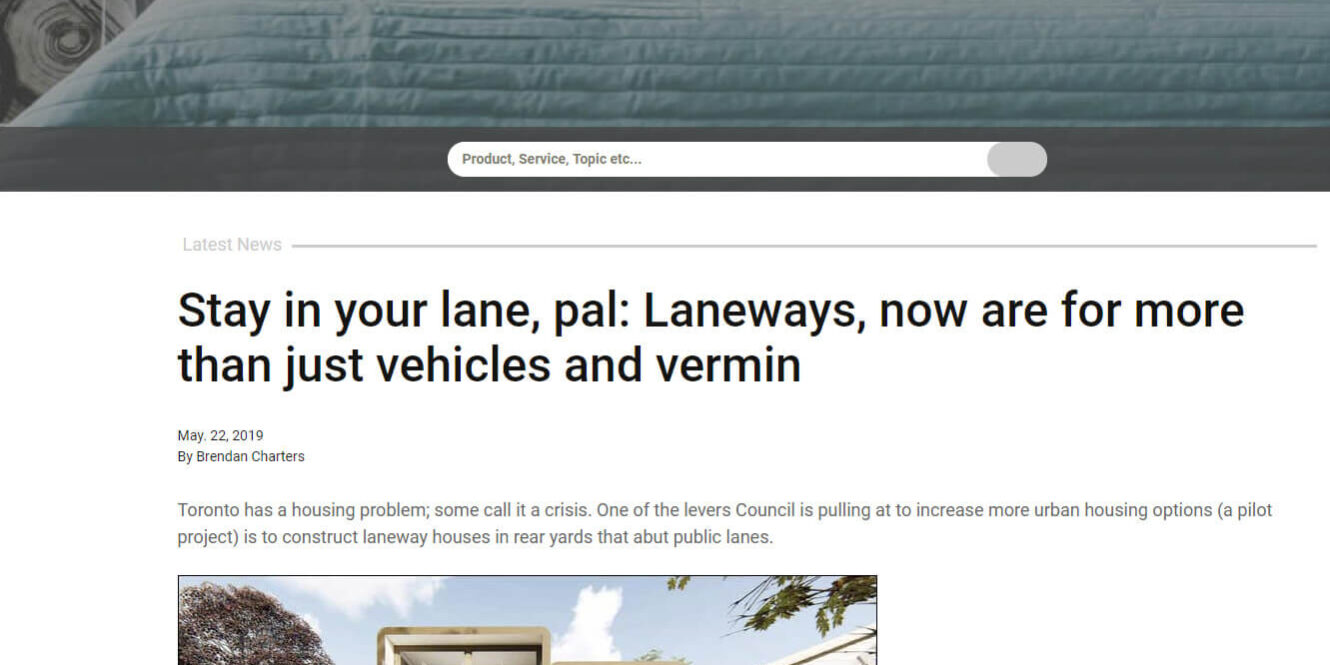This screenshot has height=665, width=1330.
Task: Click the 'Stay in your lane, pal' headline
Action: click(711, 338)
